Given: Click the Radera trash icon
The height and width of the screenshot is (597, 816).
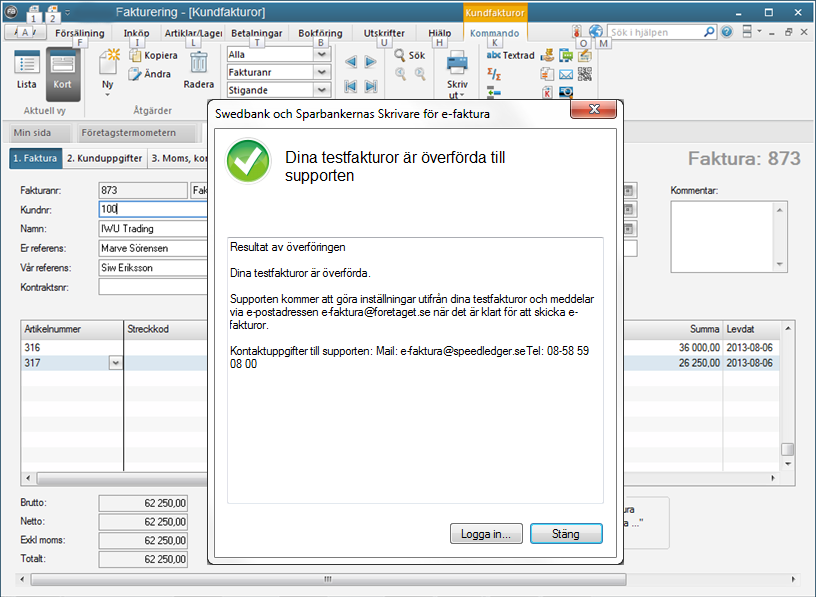Looking at the screenshot, I should [x=198, y=63].
